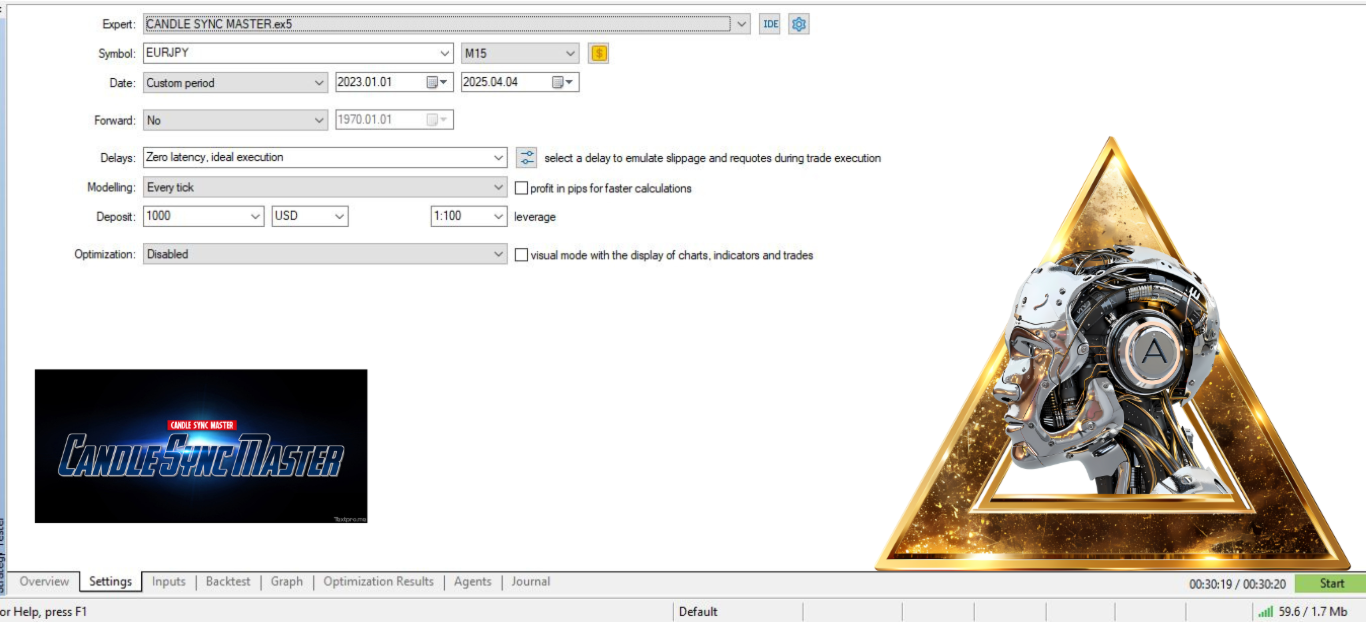Open the Backtest tab
This screenshot has height=622, width=1366.
228,581
